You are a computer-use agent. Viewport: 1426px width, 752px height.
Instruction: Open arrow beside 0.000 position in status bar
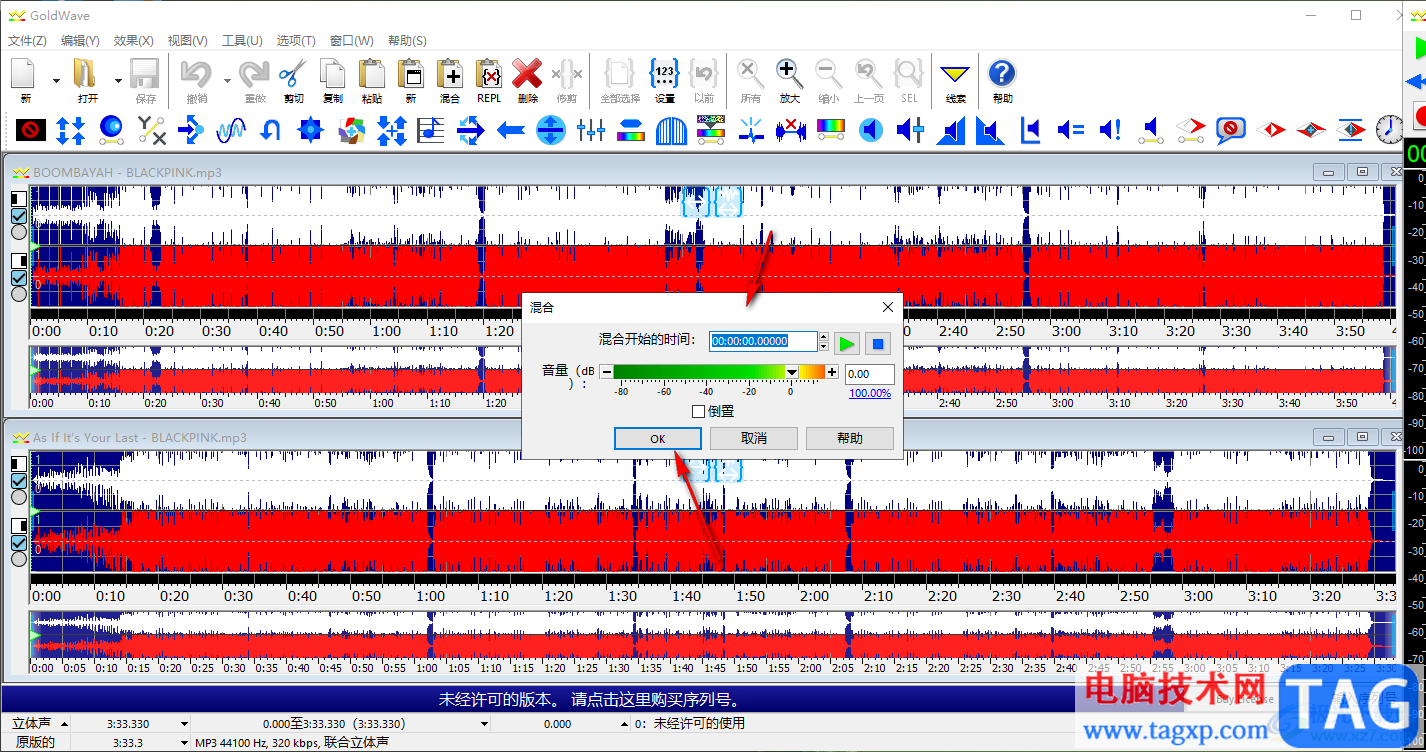(x=624, y=723)
